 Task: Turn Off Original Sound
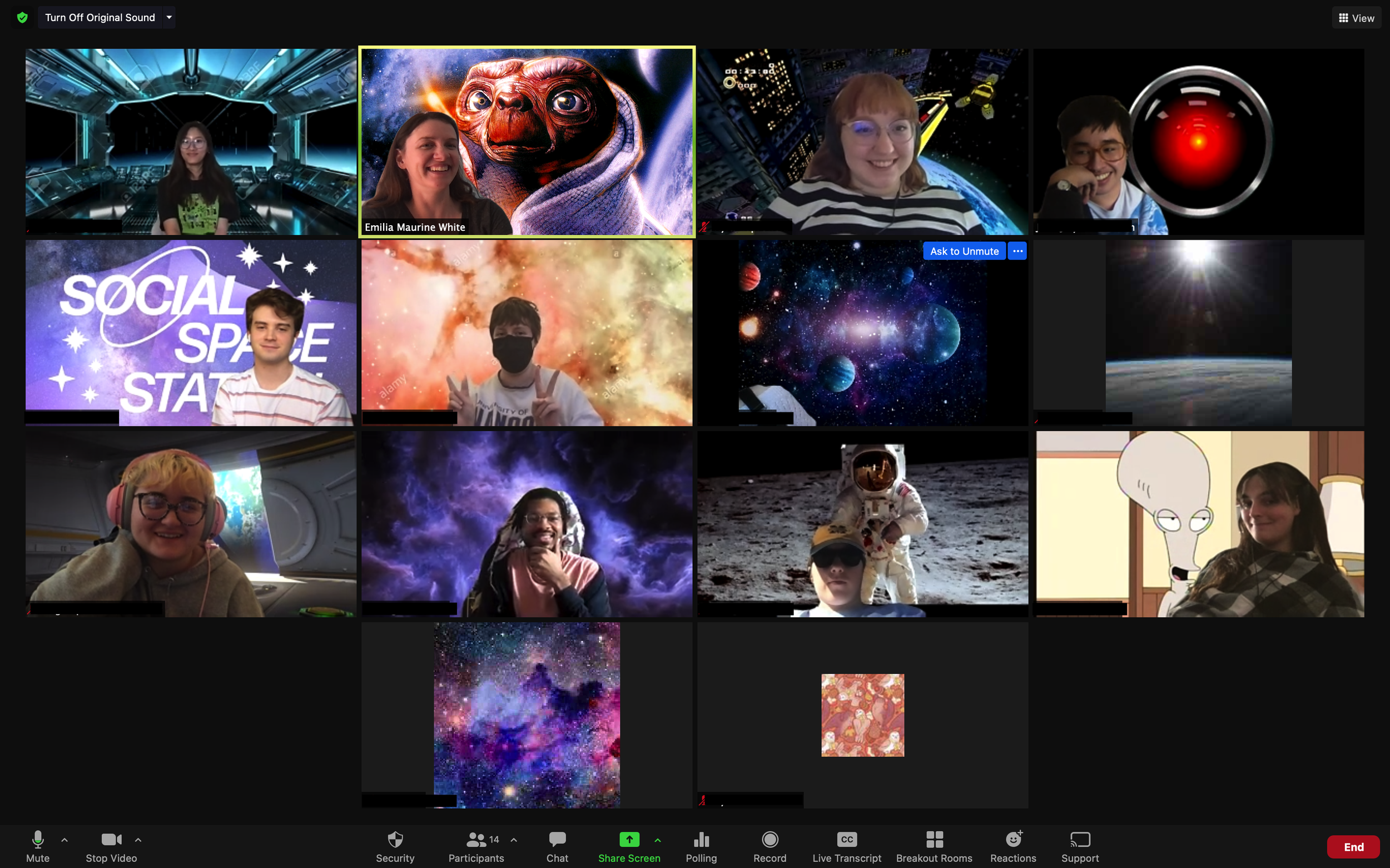100,18
